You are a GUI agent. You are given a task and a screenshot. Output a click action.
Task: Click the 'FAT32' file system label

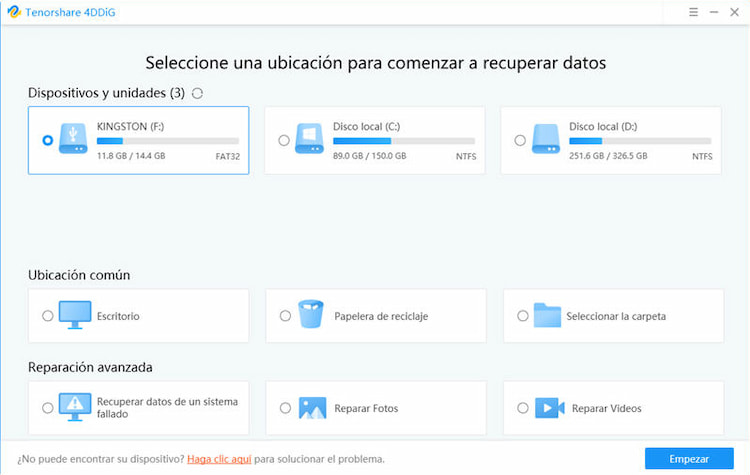[x=228, y=156]
